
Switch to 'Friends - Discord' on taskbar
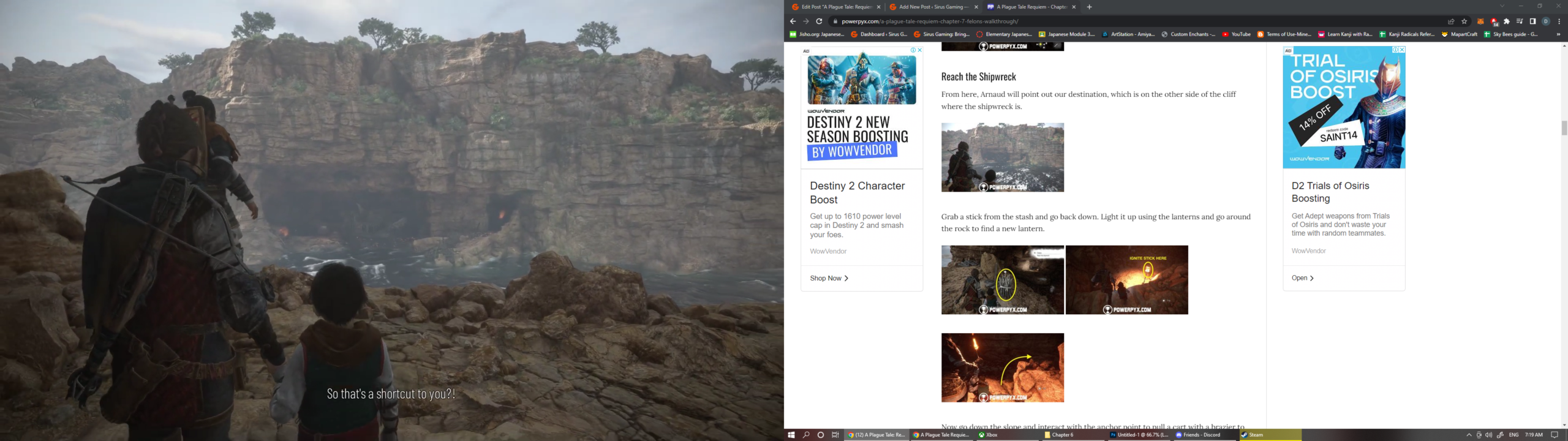(x=1205, y=435)
